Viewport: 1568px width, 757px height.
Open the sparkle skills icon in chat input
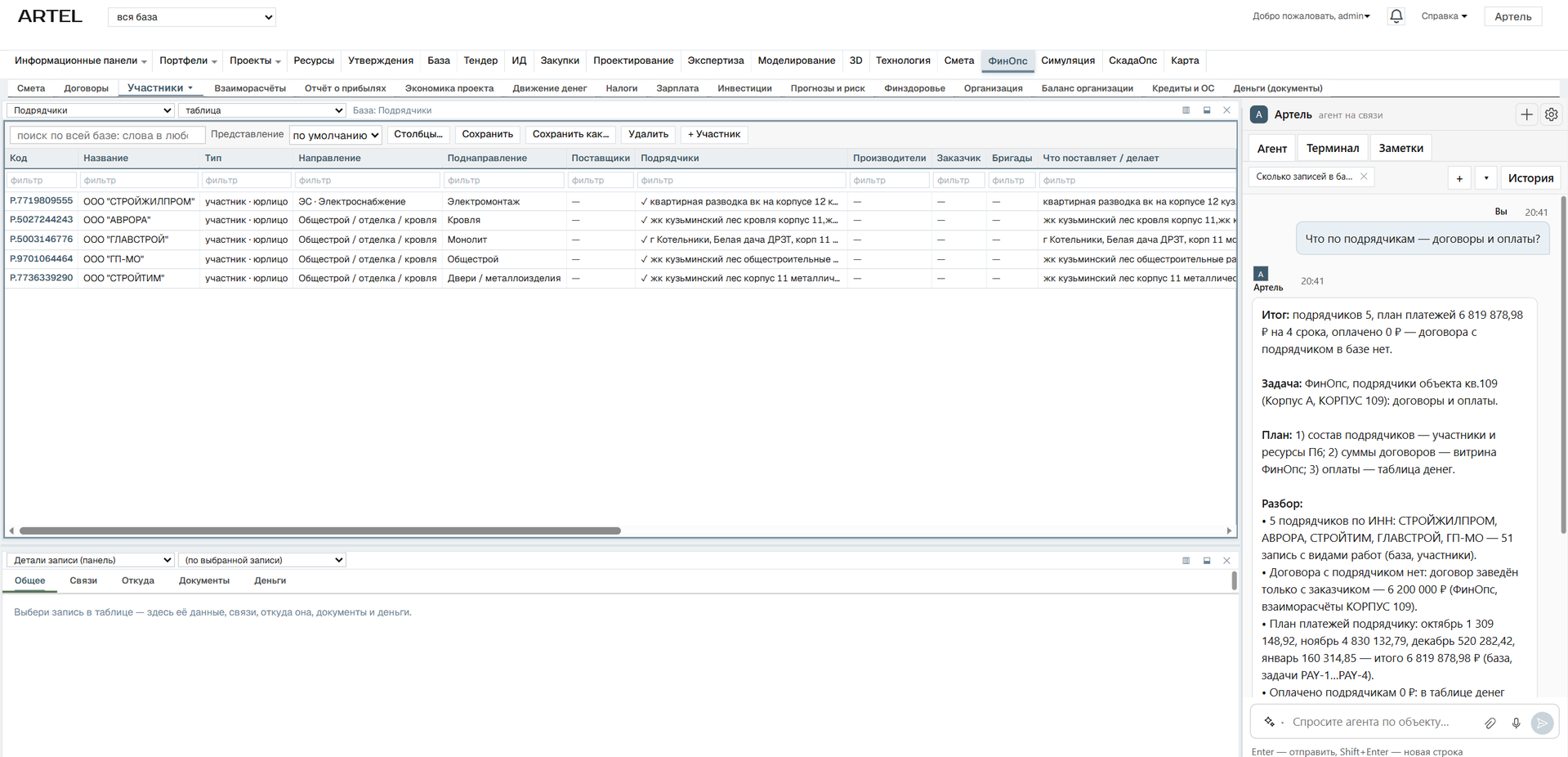1270,722
